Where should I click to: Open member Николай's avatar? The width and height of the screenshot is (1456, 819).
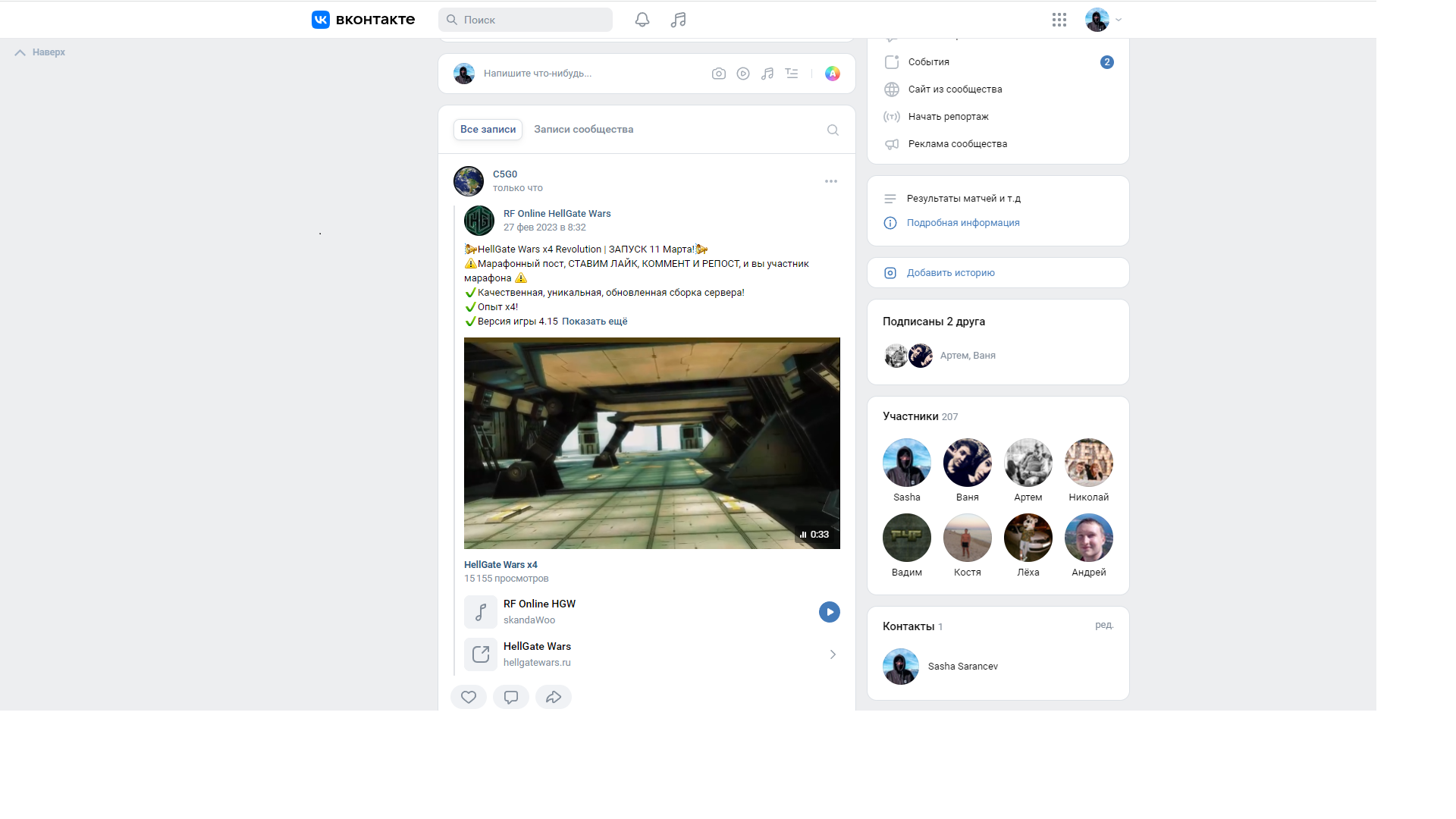point(1089,463)
